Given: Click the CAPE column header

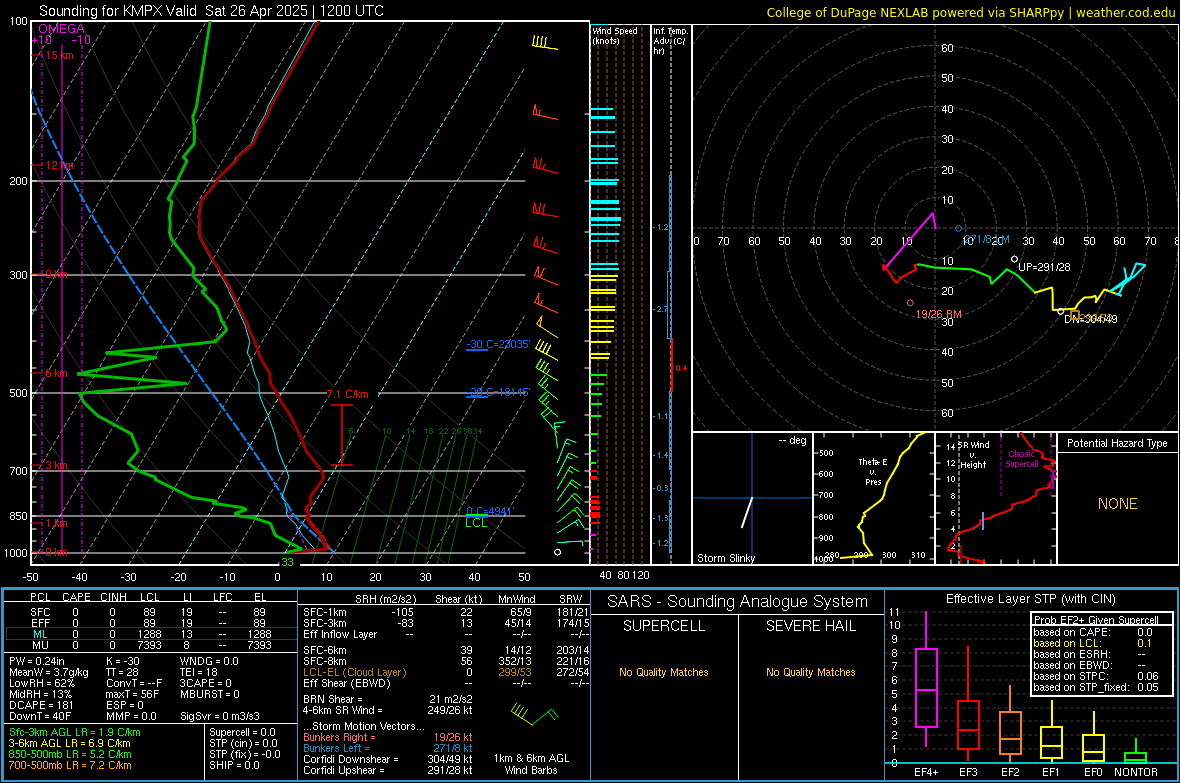Looking at the screenshot, I should [x=76, y=597].
